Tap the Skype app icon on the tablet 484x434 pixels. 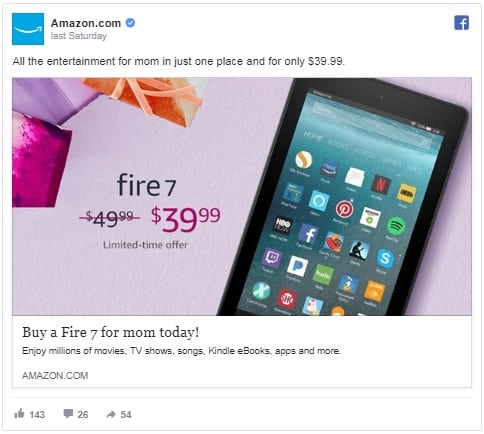[385, 258]
